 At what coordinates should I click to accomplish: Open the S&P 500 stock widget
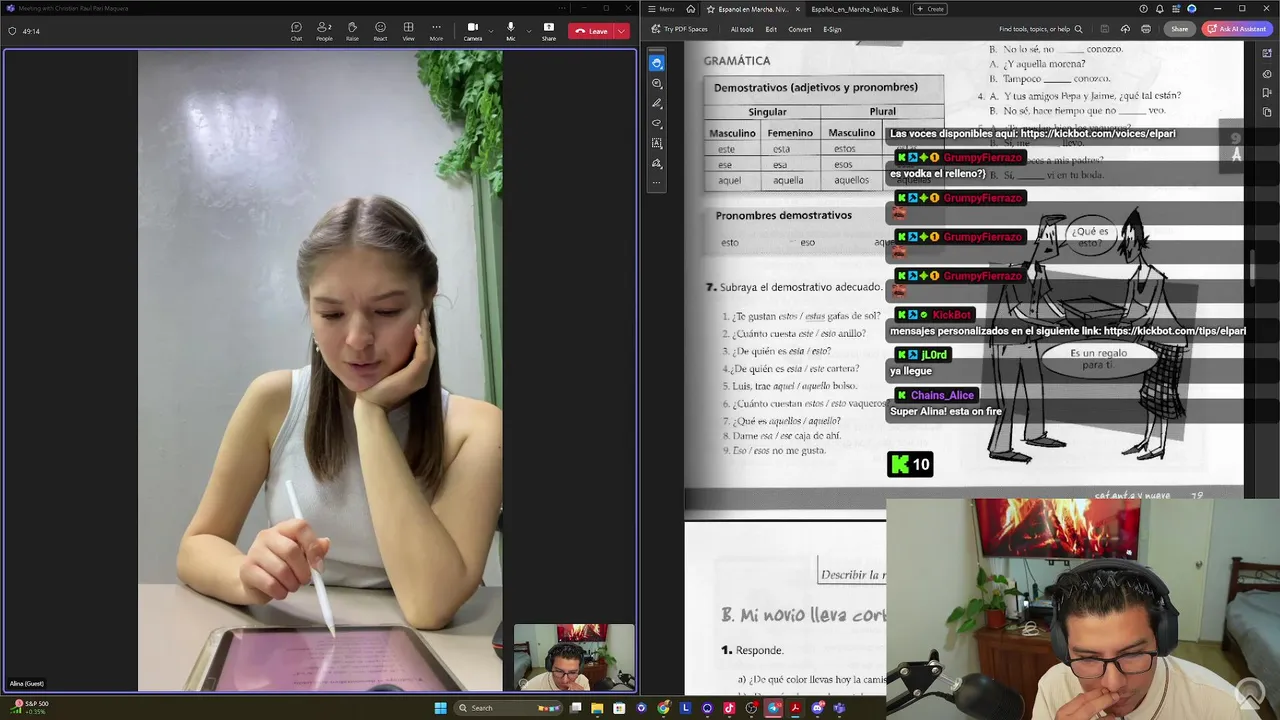(30, 707)
